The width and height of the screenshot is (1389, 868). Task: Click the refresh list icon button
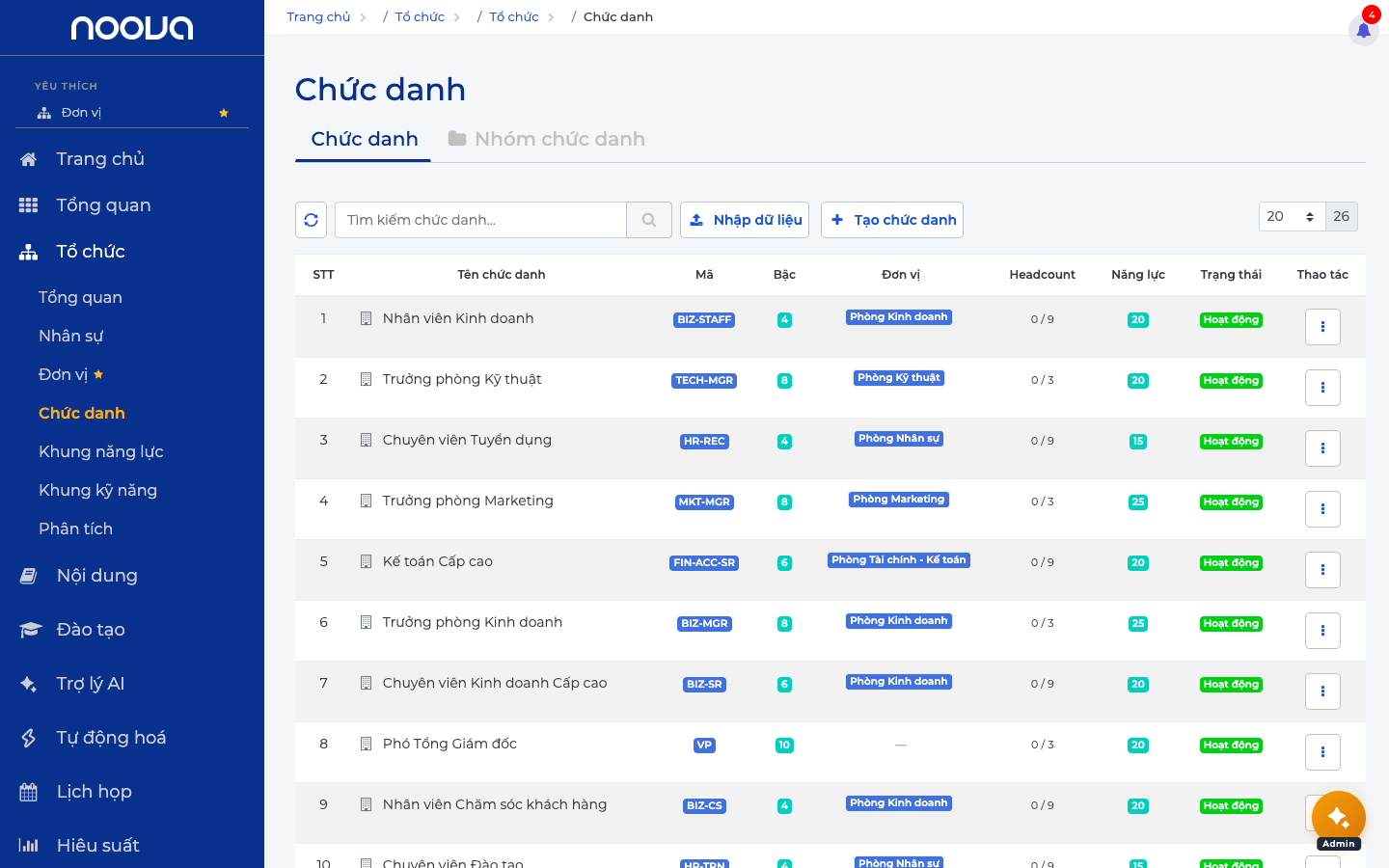click(x=311, y=220)
